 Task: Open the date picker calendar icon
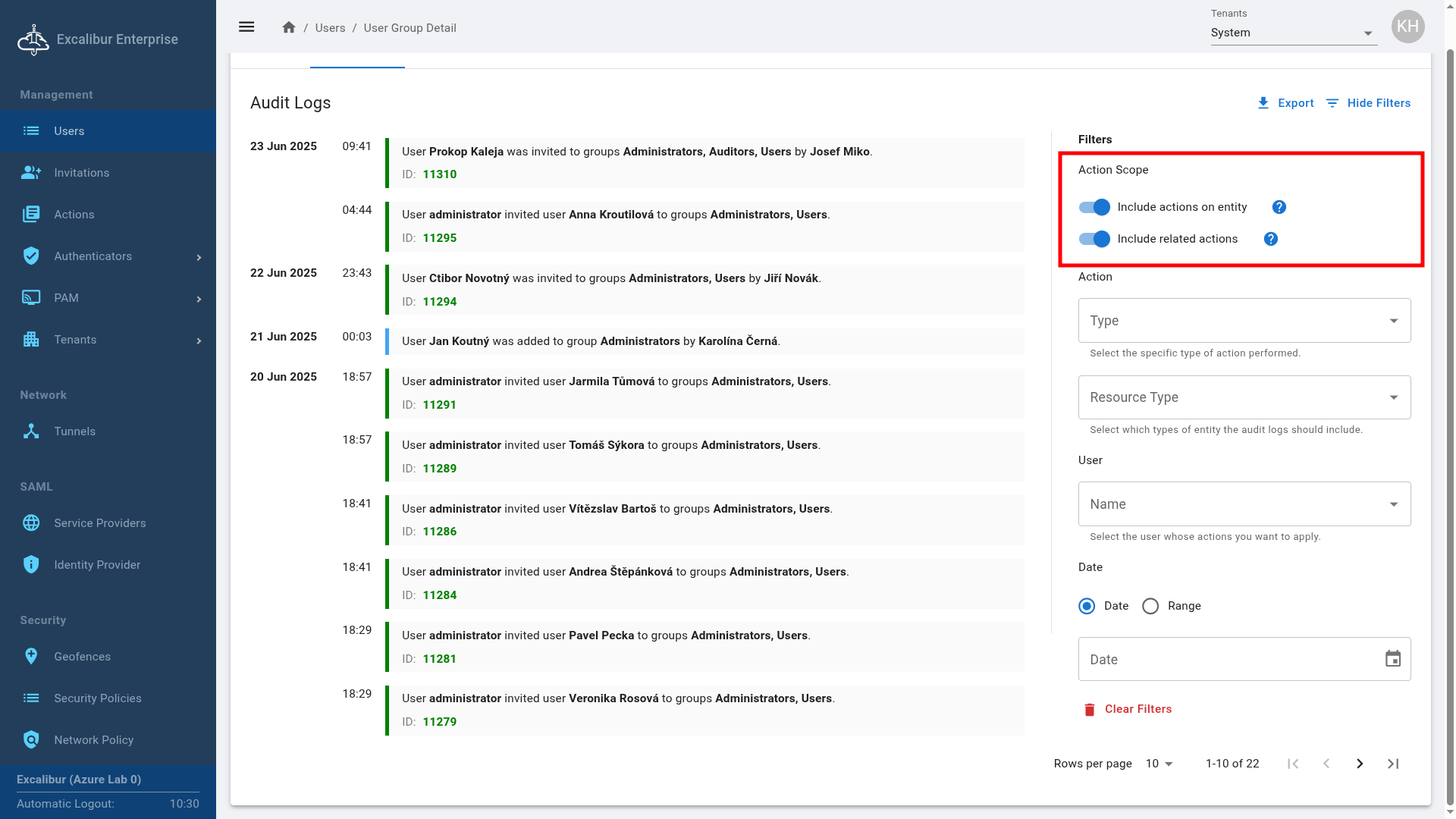pos(1392,659)
